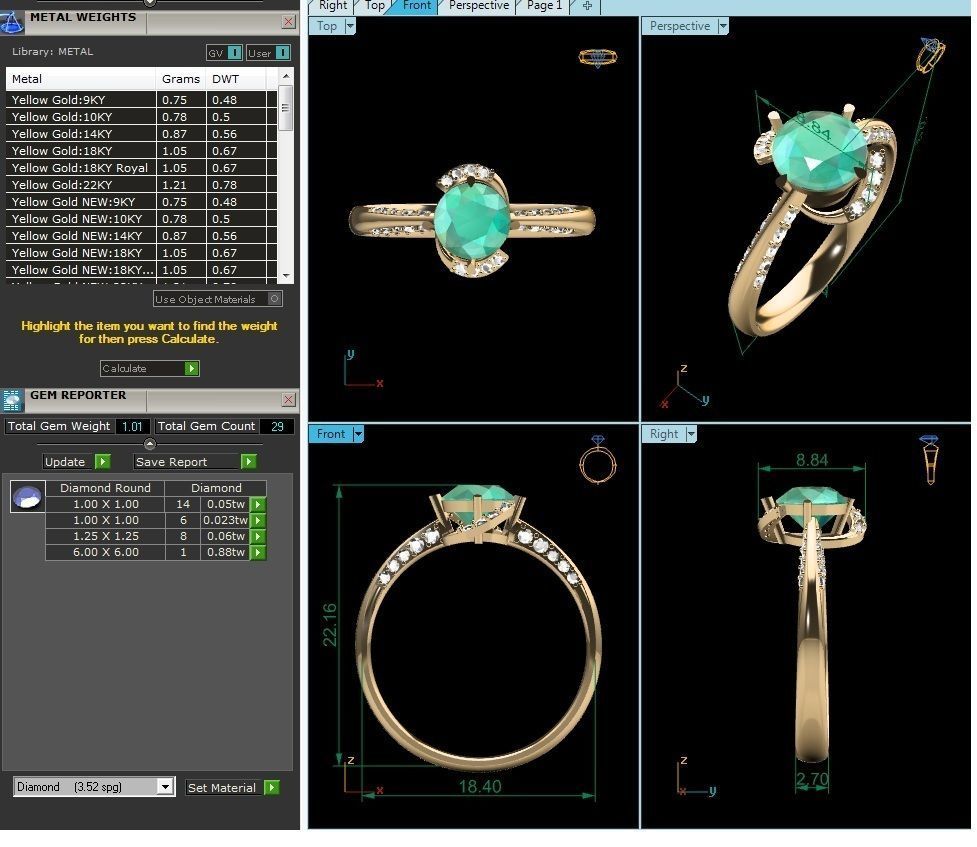Click the Front viewport title label
The height and width of the screenshot is (847, 977).
pos(331,434)
